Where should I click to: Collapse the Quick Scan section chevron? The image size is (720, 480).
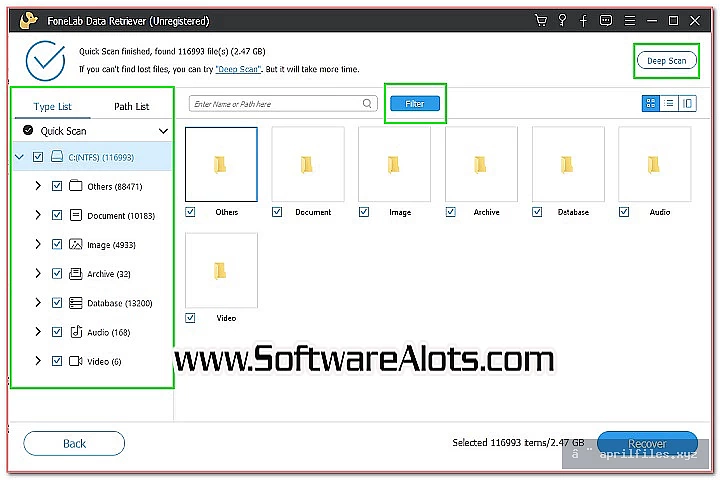[x=163, y=131]
